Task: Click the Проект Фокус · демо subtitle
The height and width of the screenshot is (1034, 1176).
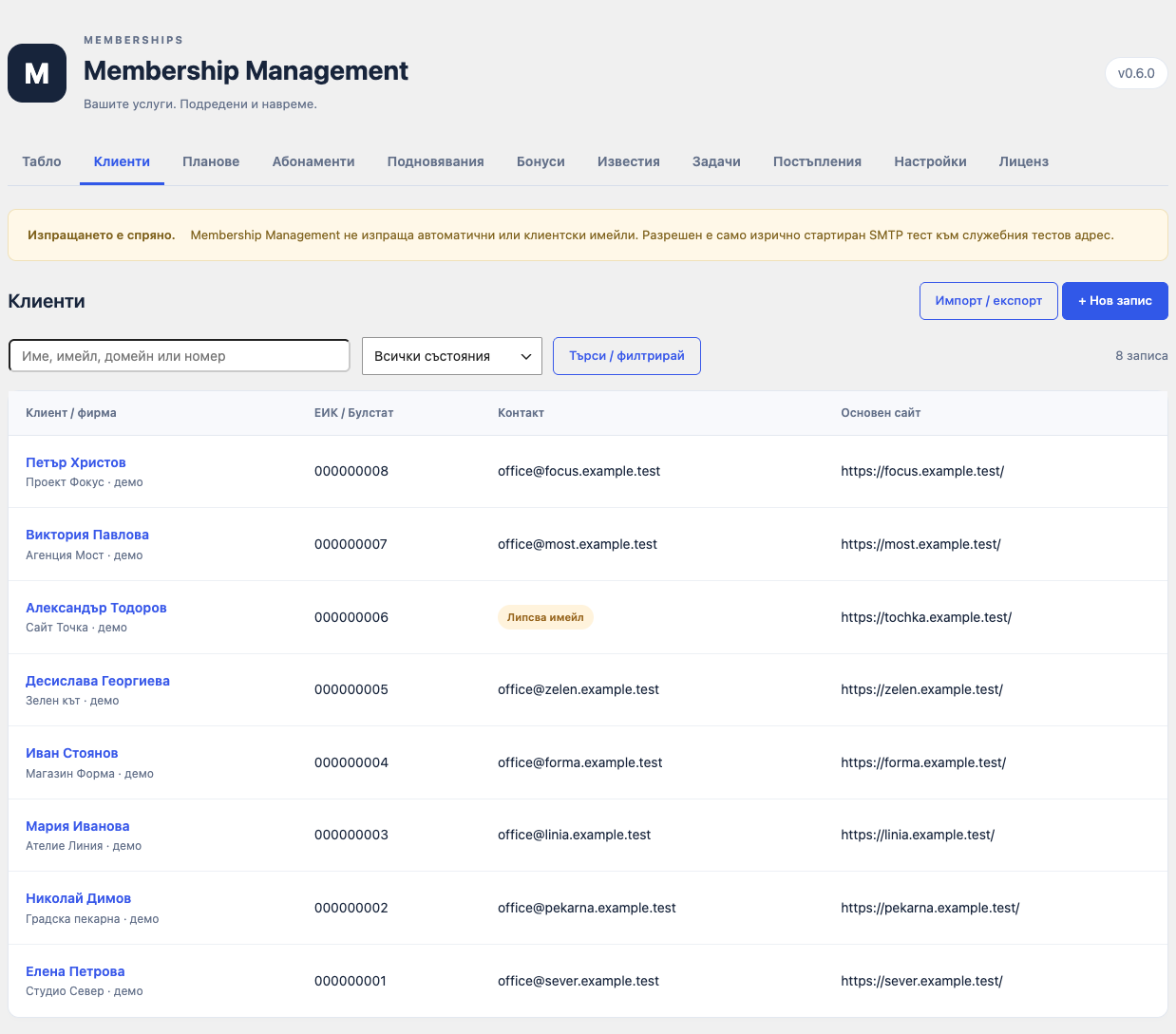Action: click(x=85, y=482)
